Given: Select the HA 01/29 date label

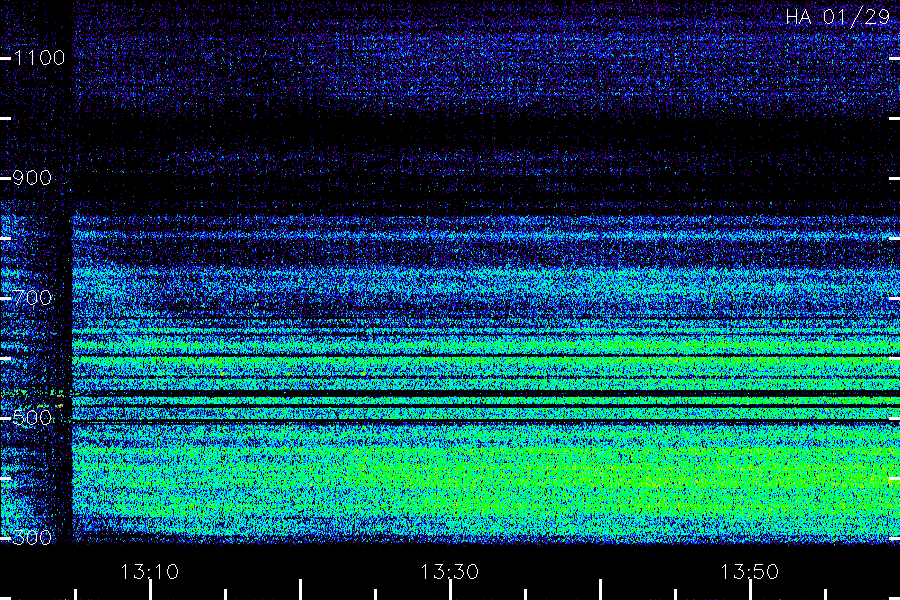Looking at the screenshot, I should pyautogui.click(x=837, y=17).
